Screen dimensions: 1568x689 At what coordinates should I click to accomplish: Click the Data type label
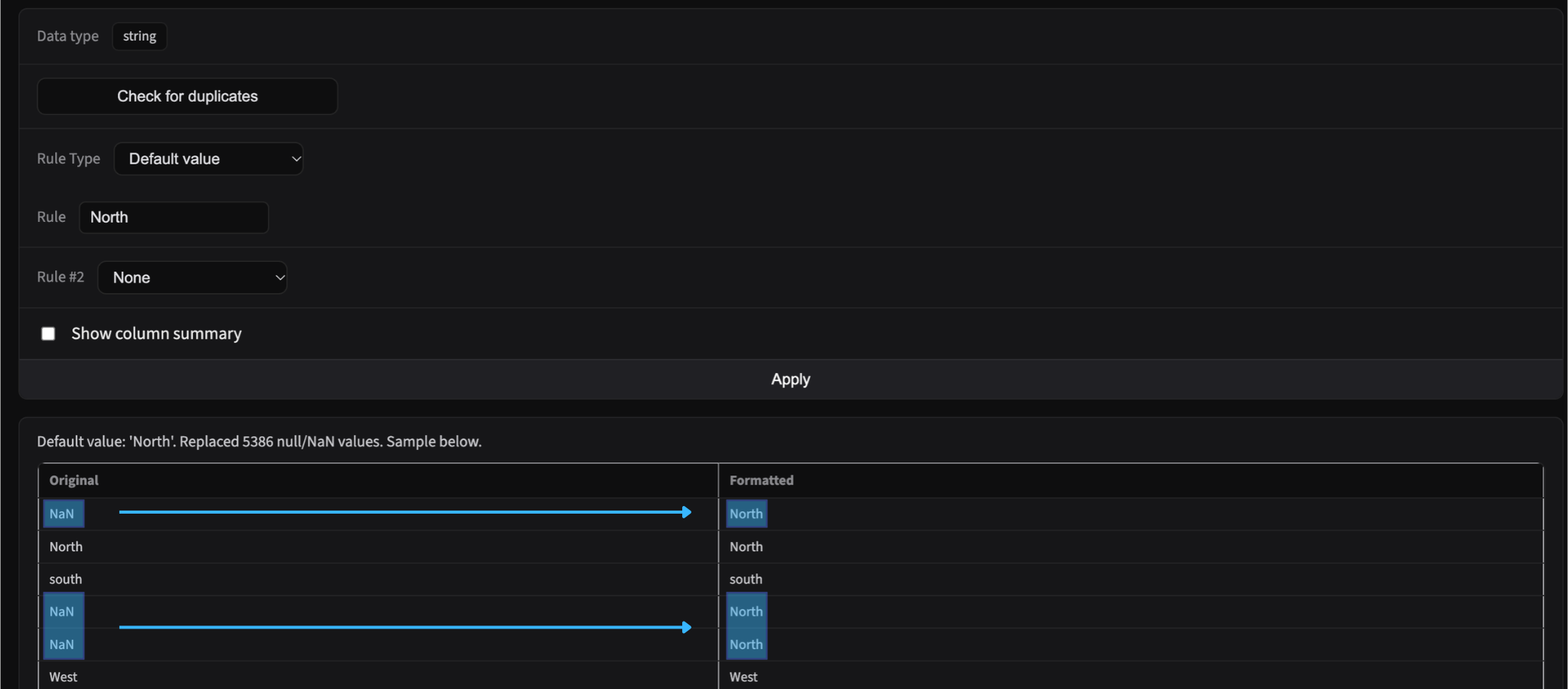pos(67,36)
